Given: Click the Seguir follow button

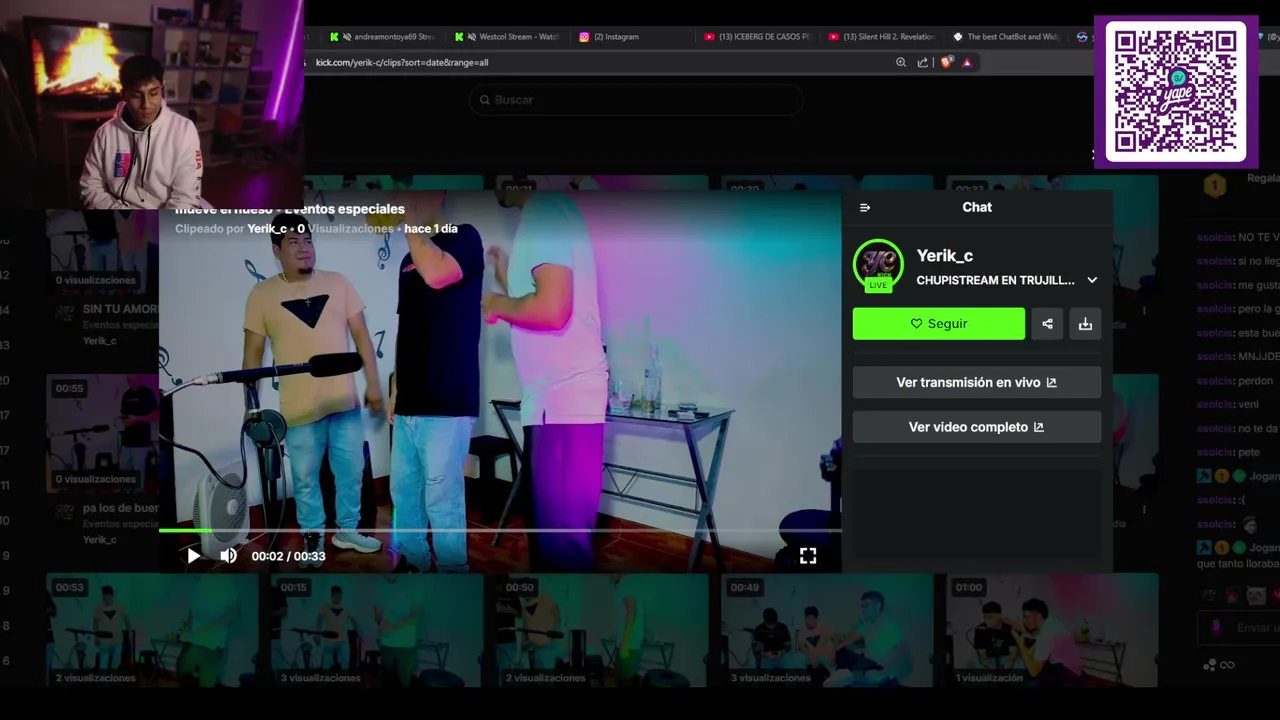Looking at the screenshot, I should [939, 324].
